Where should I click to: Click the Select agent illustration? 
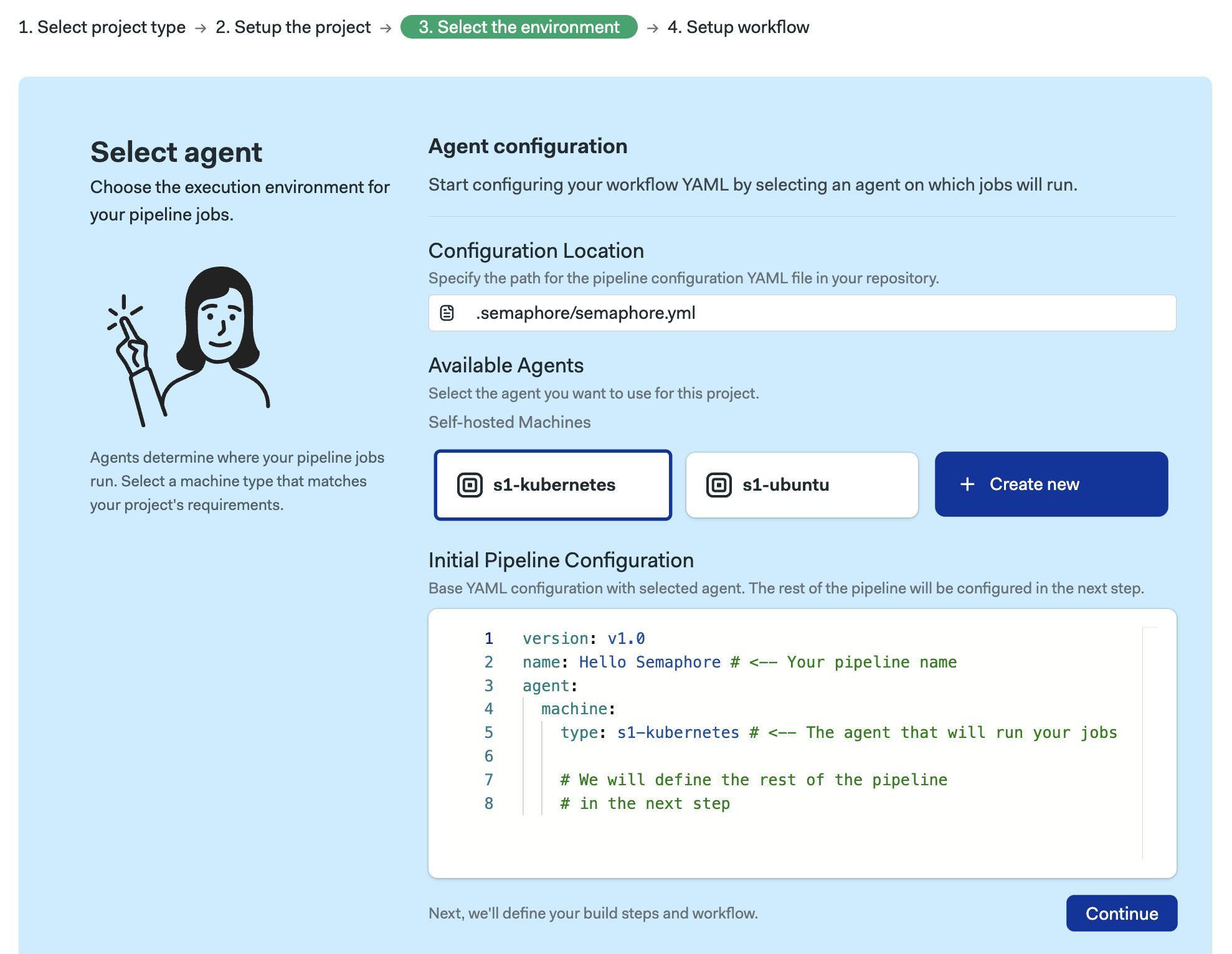[x=188, y=346]
